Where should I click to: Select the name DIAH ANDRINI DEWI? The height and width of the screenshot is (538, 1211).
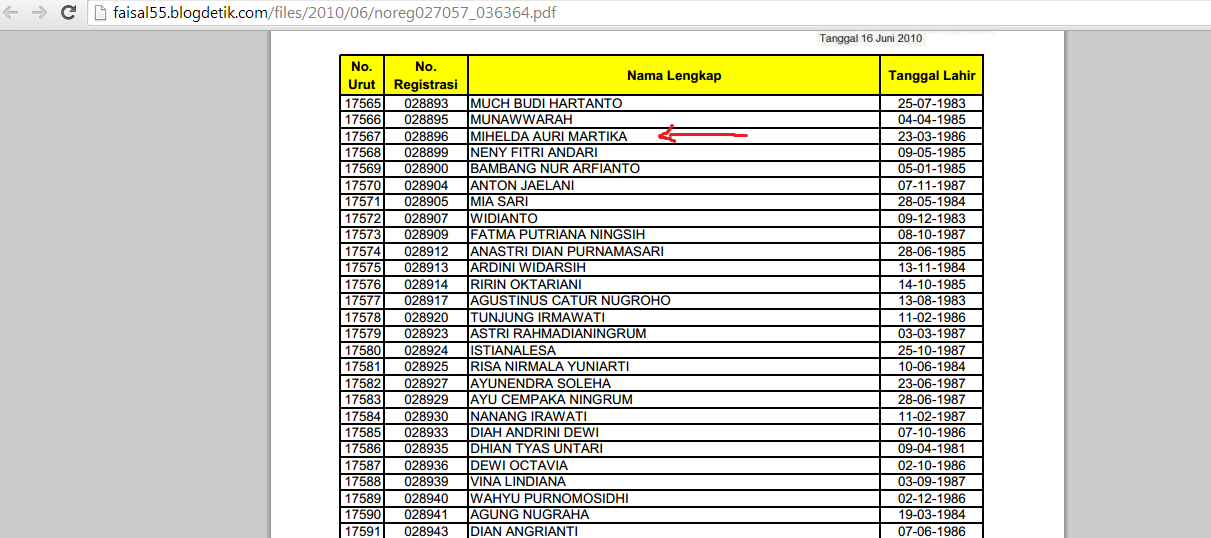(534, 432)
